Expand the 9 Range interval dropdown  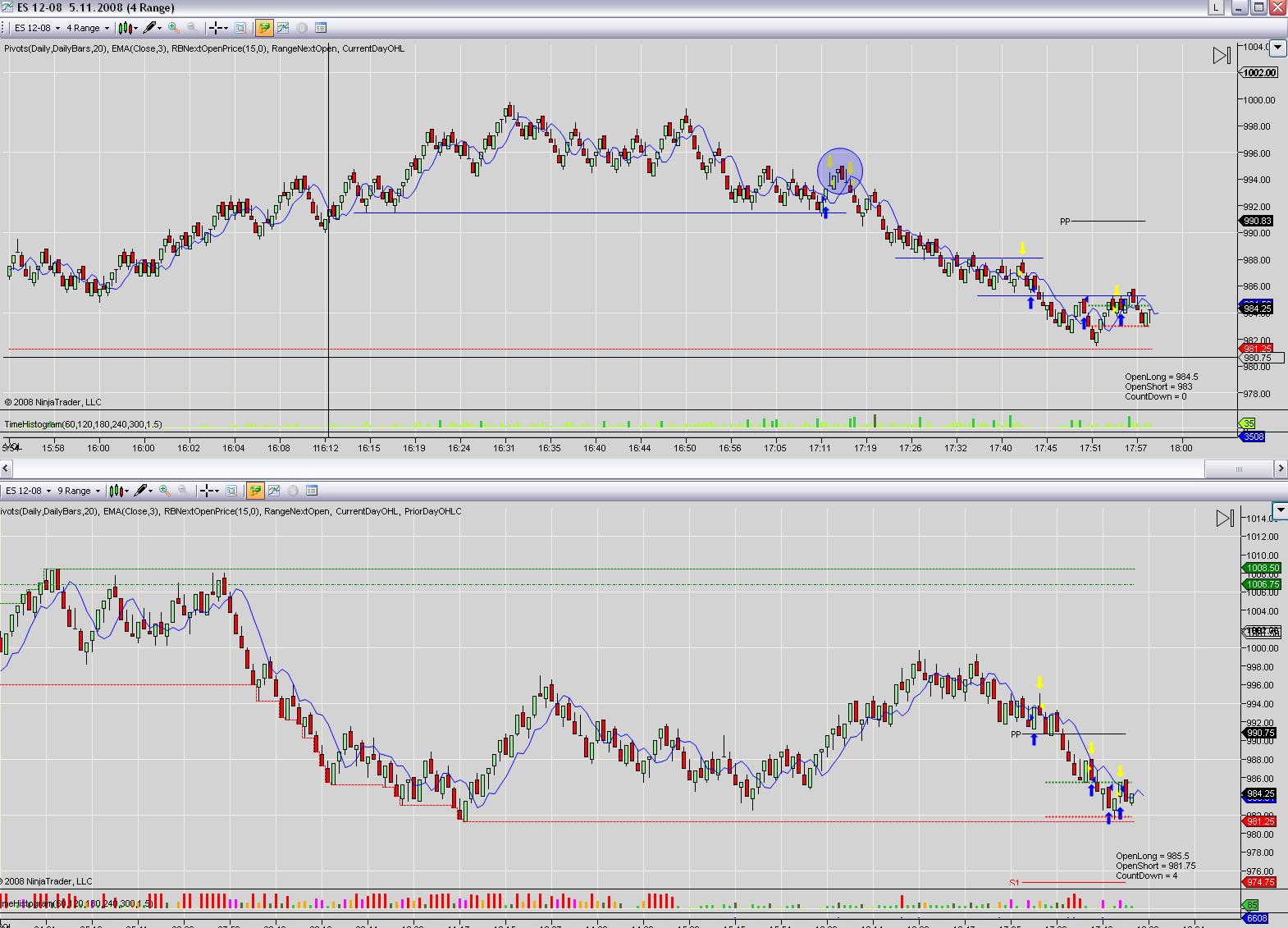point(79,491)
